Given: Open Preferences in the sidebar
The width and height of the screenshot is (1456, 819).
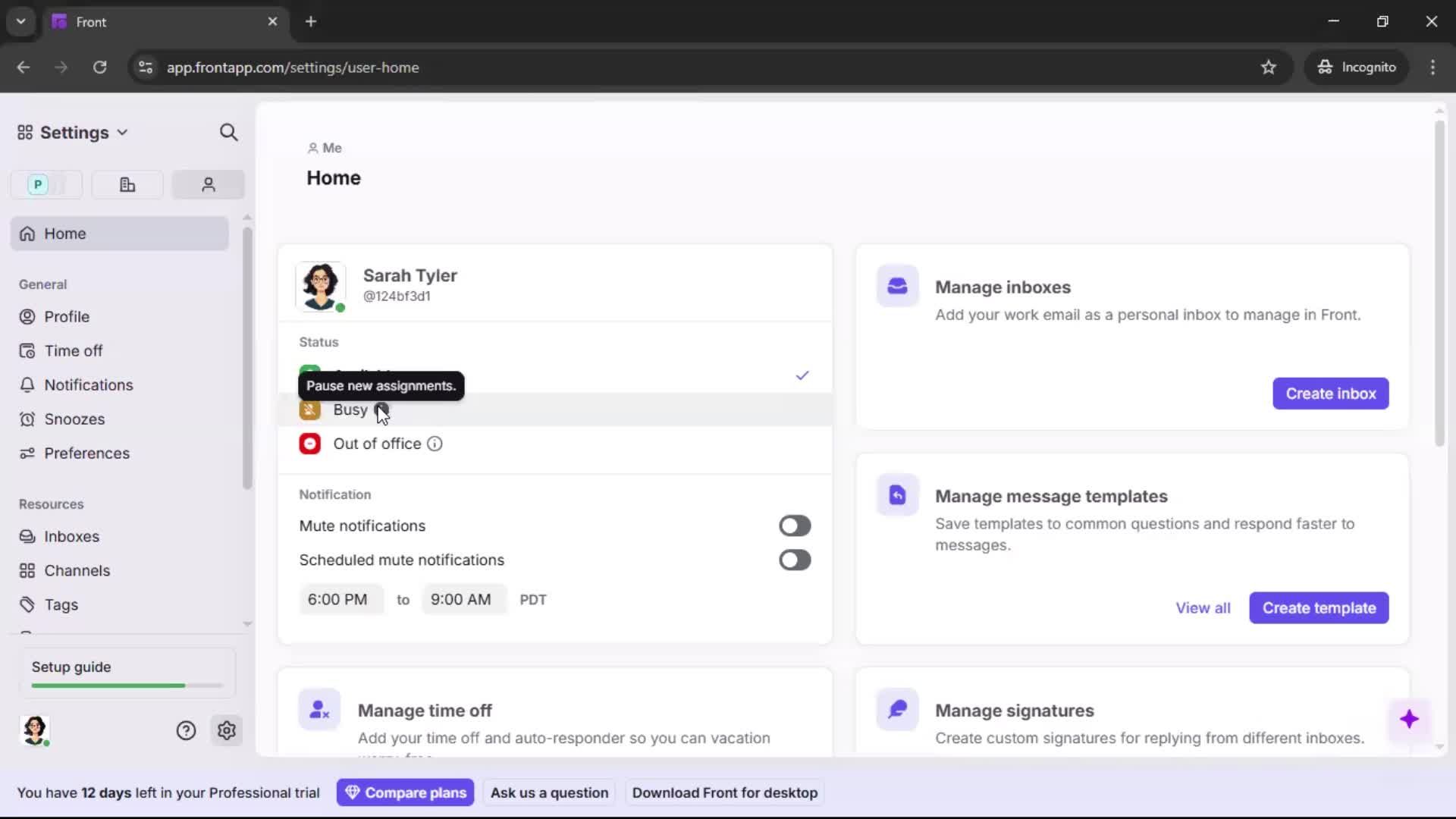Looking at the screenshot, I should tap(86, 453).
